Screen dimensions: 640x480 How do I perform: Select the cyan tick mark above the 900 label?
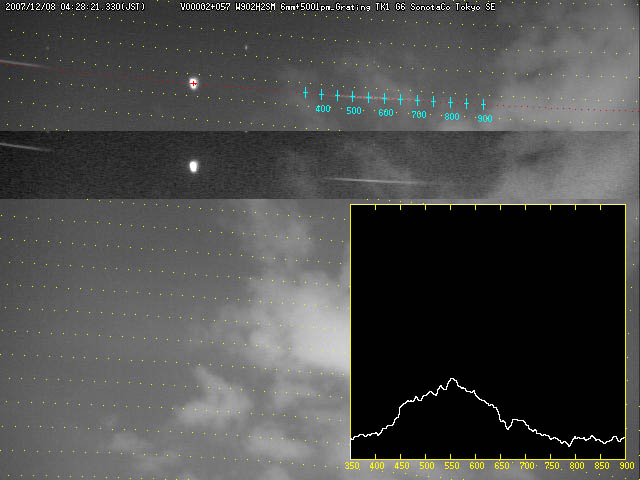coord(483,104)
